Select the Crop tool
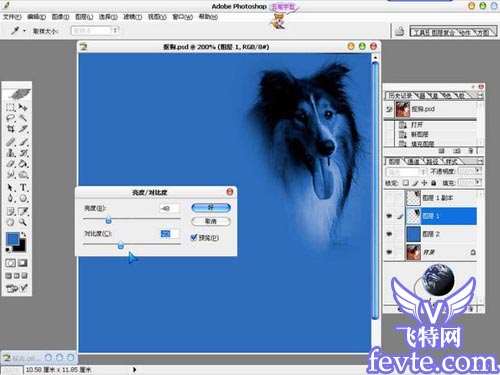The width and height of the screenshot is (500, 375). (11, 129)
